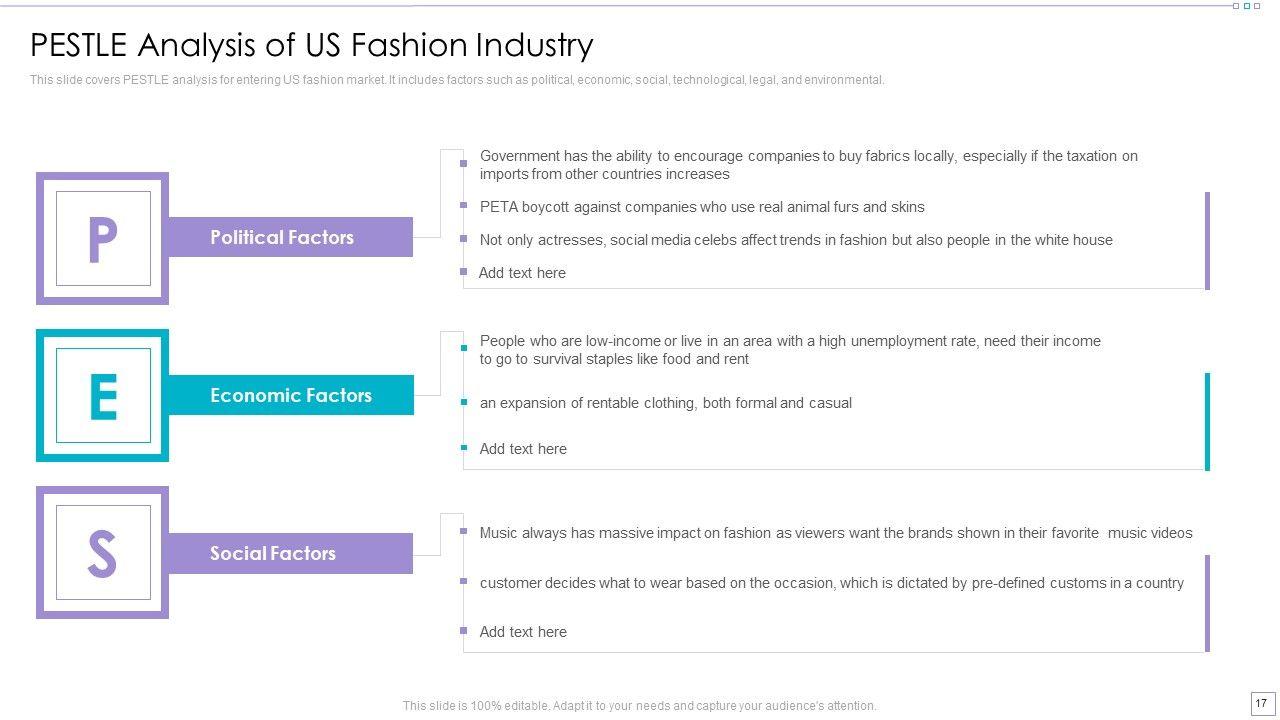Click the slide title PESTLE Analysis heading
Image resolution: width=1280 pixels, height=720 pixels.
pyautogui.click(x=312, y=45)
